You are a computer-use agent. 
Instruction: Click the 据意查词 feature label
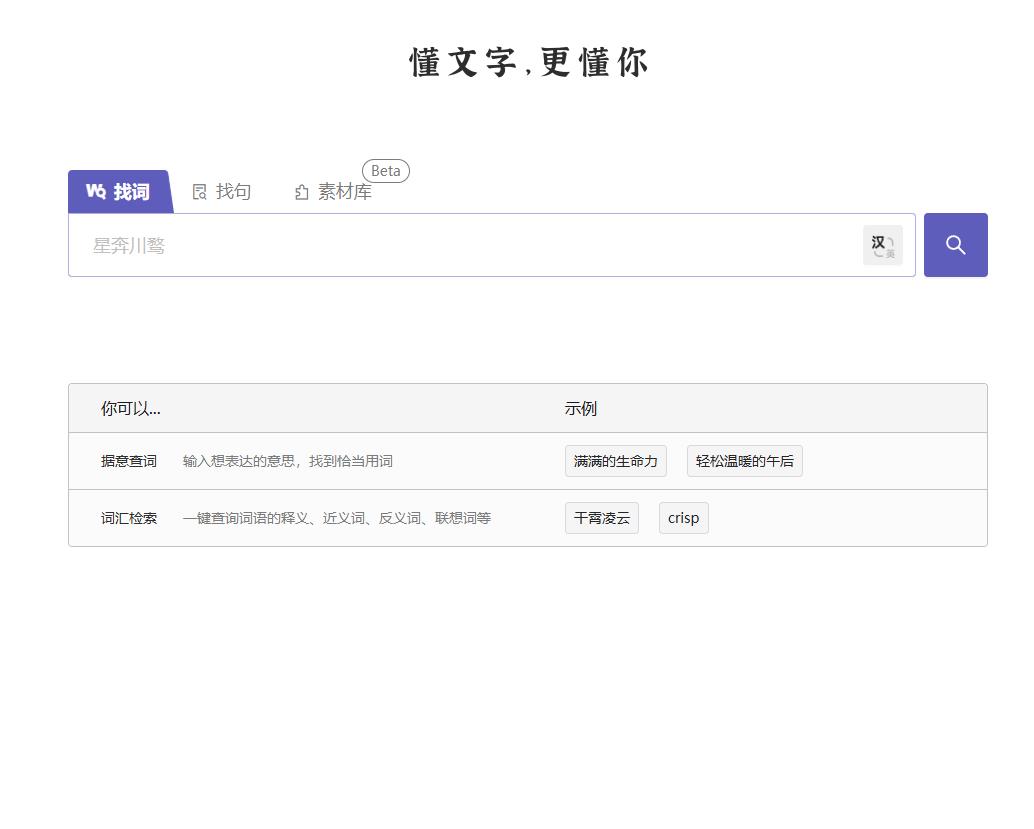coord(128,461)
